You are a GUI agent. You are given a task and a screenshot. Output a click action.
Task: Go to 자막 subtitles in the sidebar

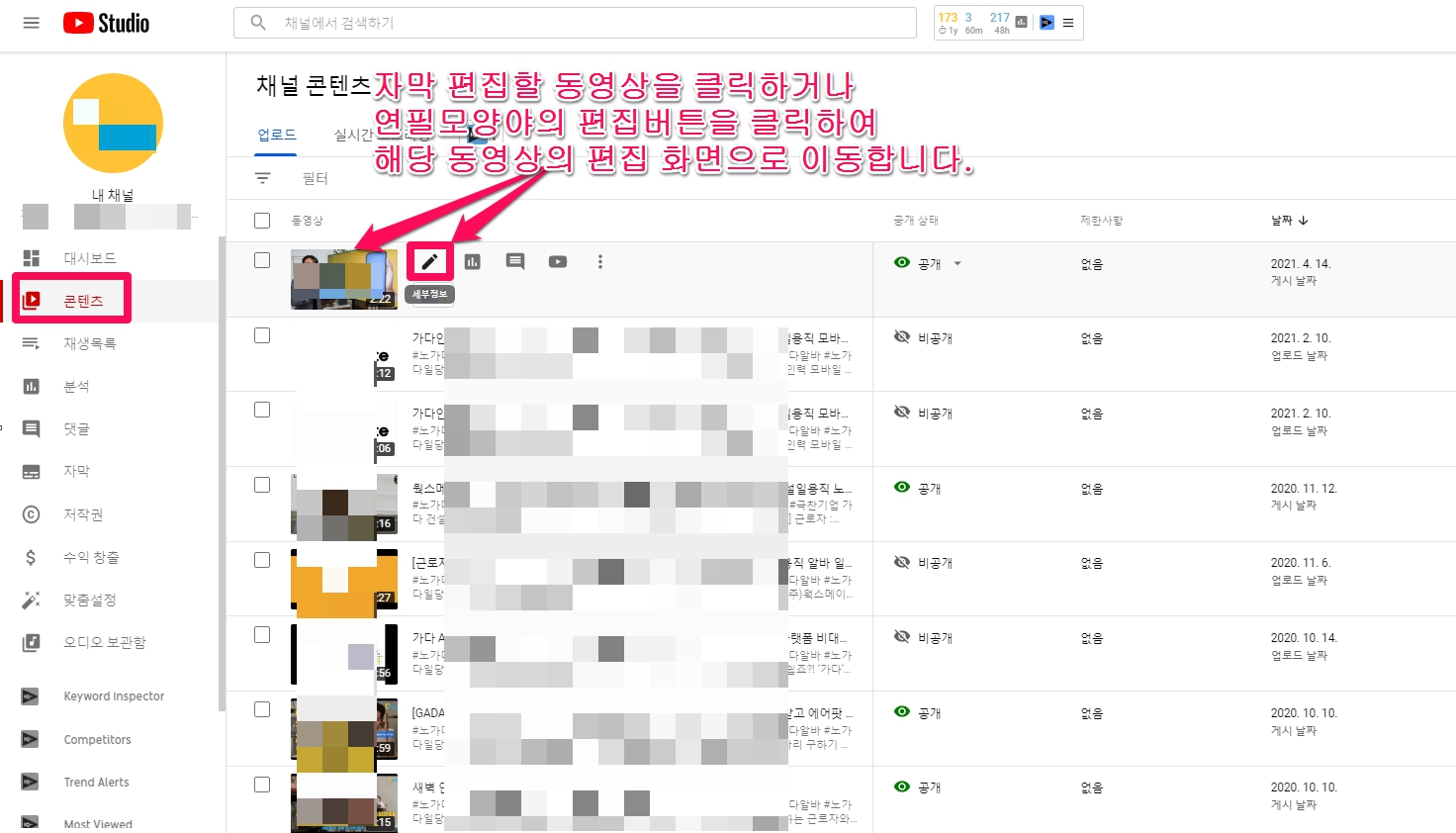click(76, 472)
